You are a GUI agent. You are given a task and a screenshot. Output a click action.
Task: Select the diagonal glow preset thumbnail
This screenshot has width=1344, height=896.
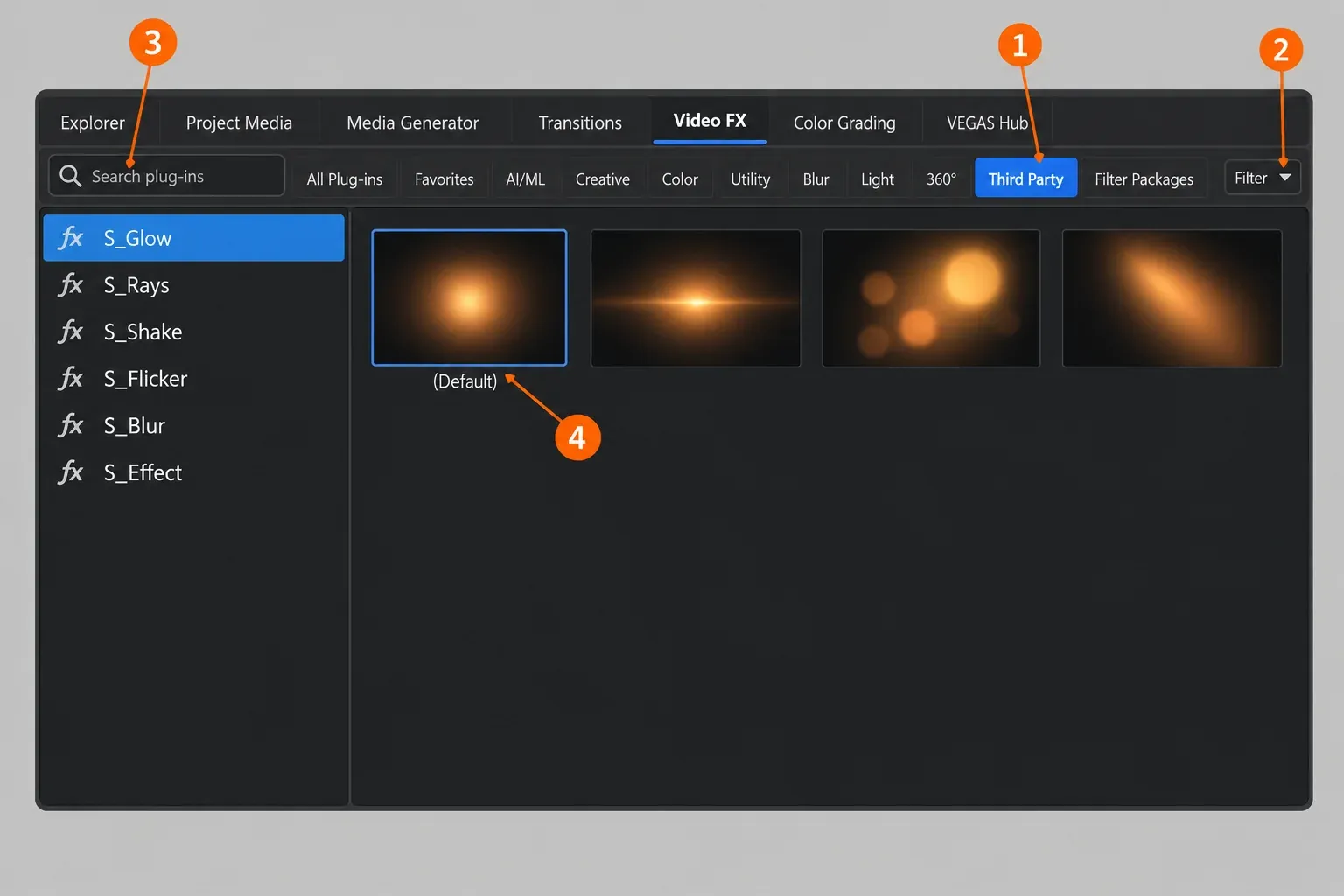pos(1172,298)
